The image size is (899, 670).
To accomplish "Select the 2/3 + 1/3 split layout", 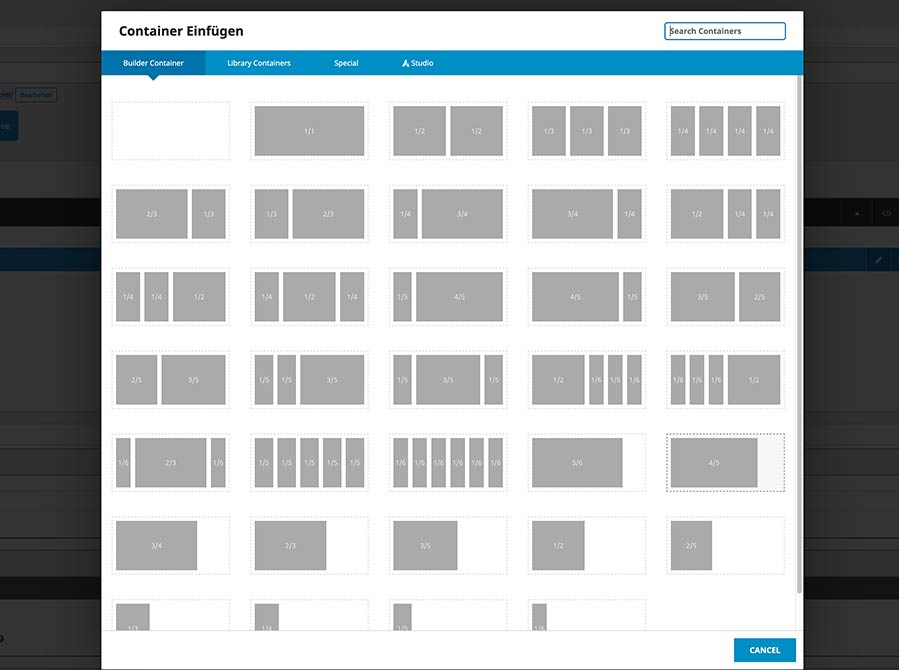I will pos(170,213).
